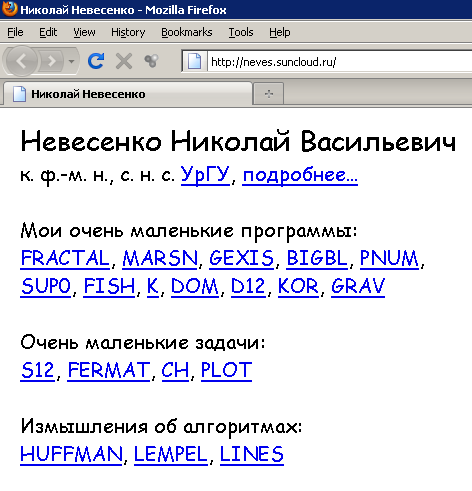Open a new tab with plus button

(x=269, y=94)
